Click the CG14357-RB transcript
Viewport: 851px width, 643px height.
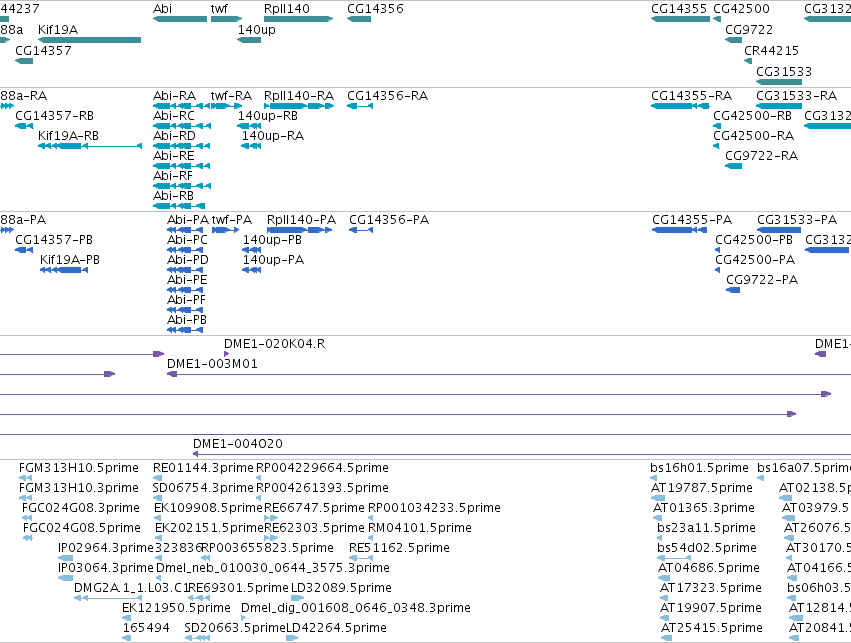24,126
